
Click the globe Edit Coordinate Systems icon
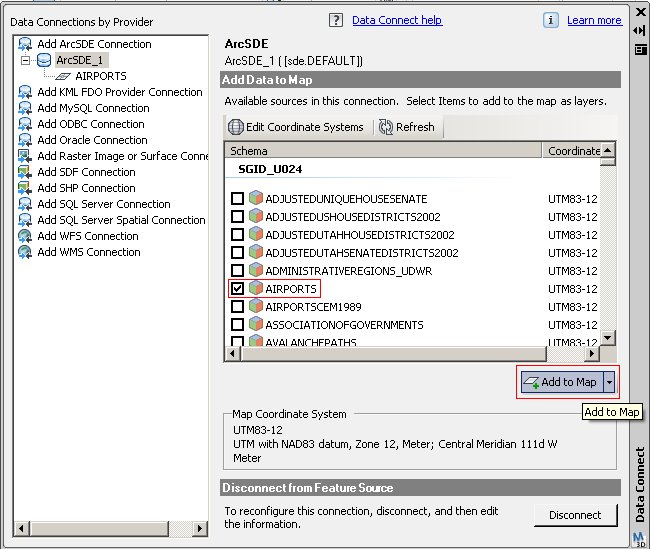click(236, 127)
